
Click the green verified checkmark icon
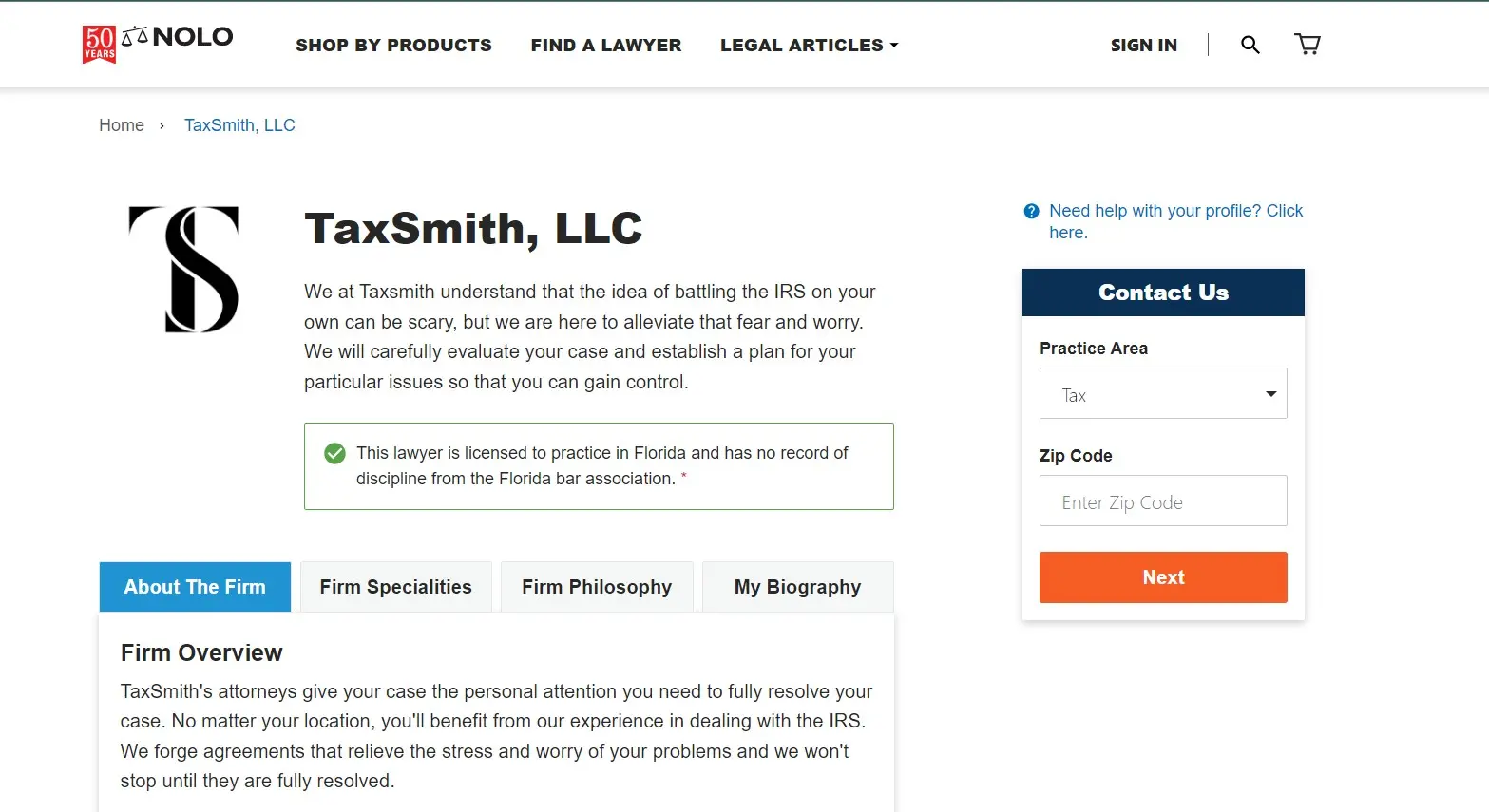click(x=334, y=453)
